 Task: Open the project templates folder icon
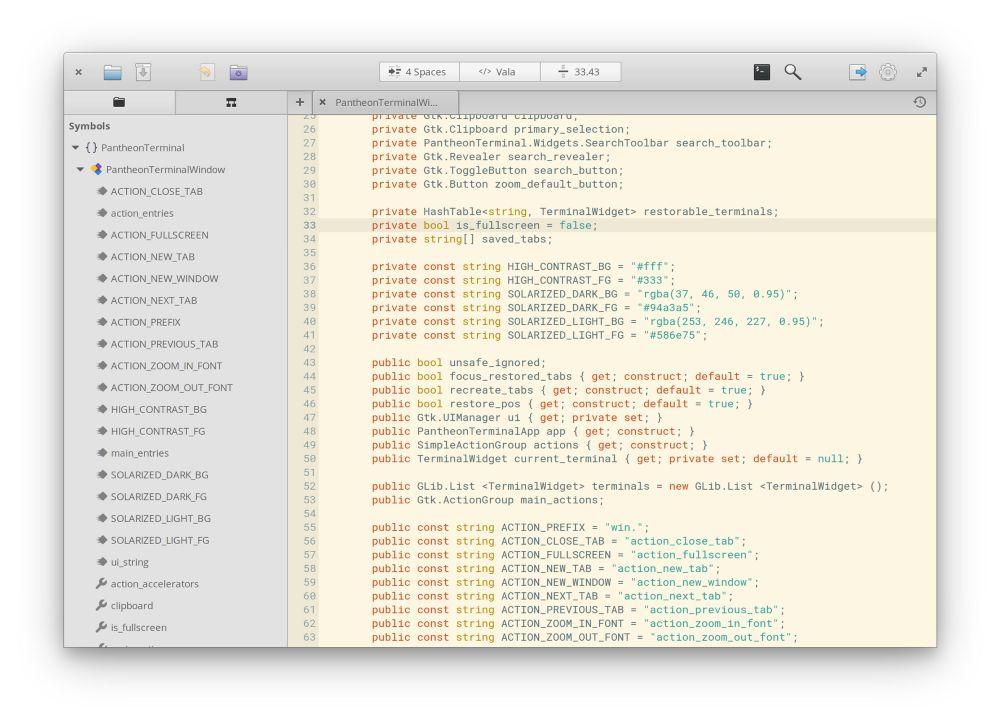[238, 72]
